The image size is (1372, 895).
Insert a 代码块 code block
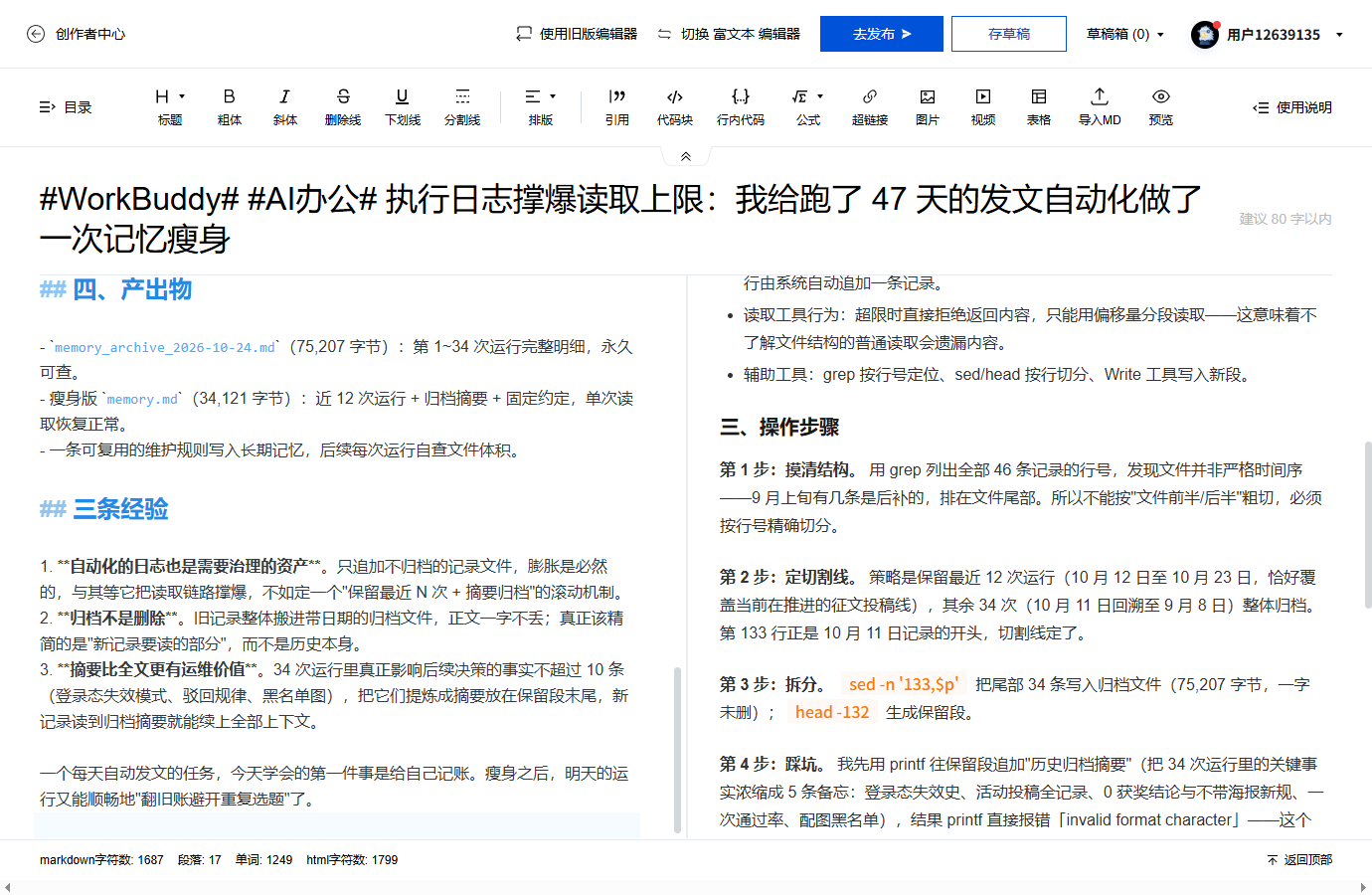675,106
